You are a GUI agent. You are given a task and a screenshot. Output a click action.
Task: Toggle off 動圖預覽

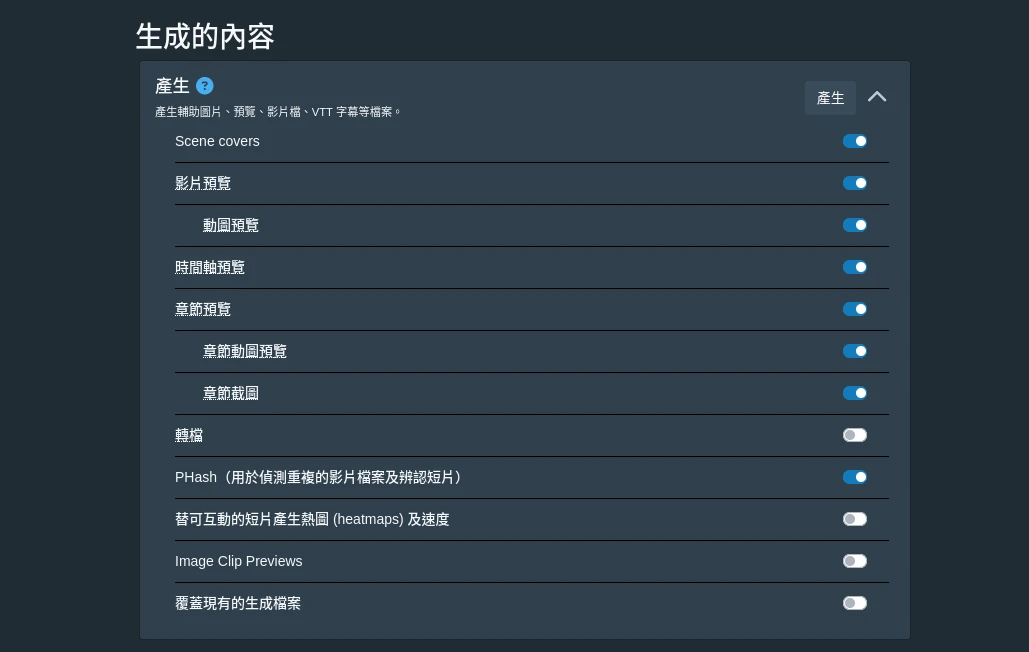(x=855, y=225)
